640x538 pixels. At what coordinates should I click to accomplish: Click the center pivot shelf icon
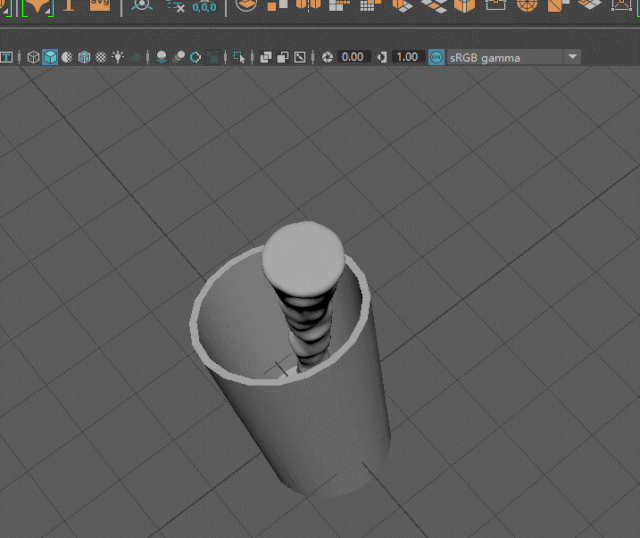click(x=142, y=5)
